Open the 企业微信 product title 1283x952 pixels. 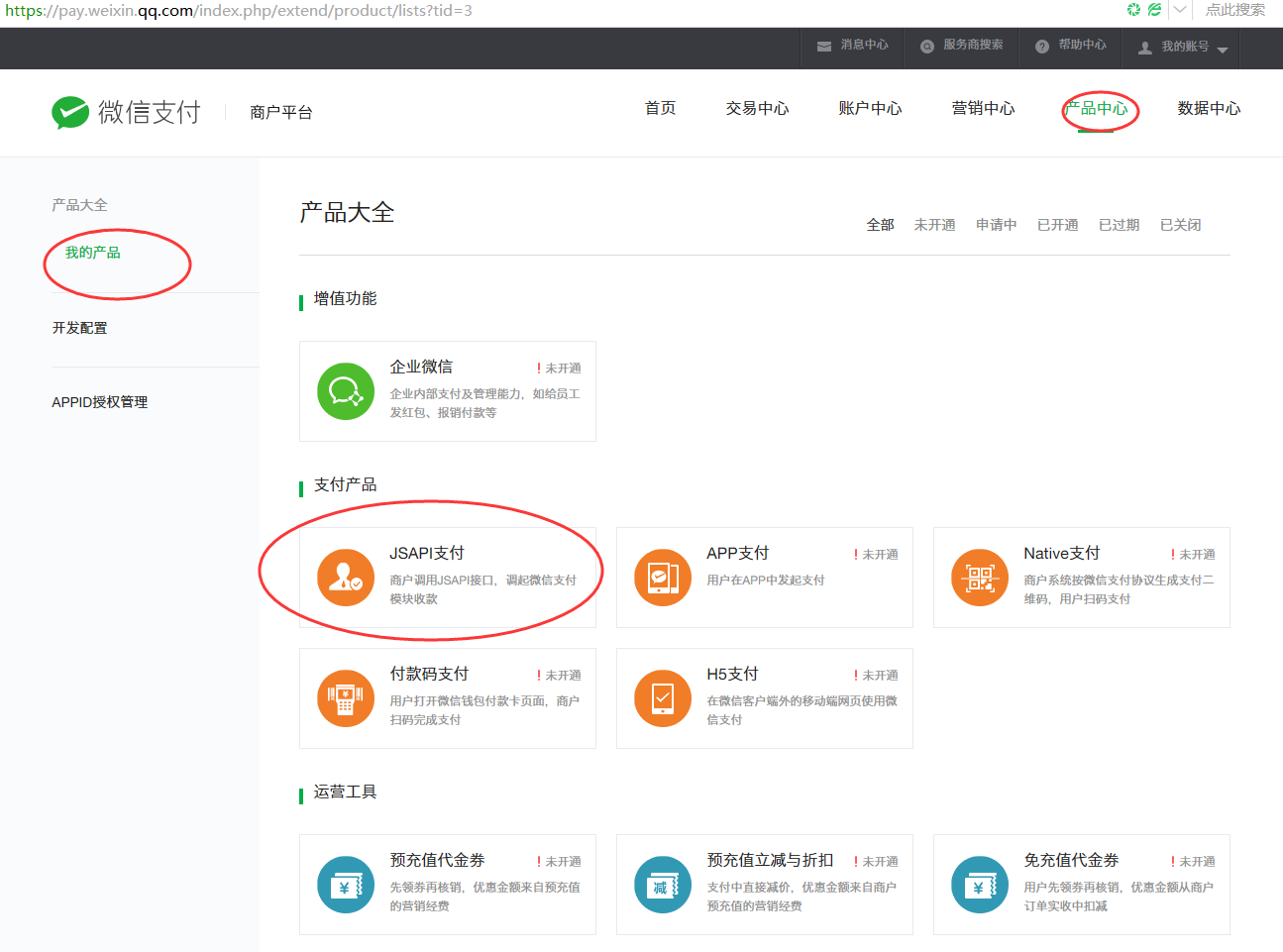click(x=421, y=367)
